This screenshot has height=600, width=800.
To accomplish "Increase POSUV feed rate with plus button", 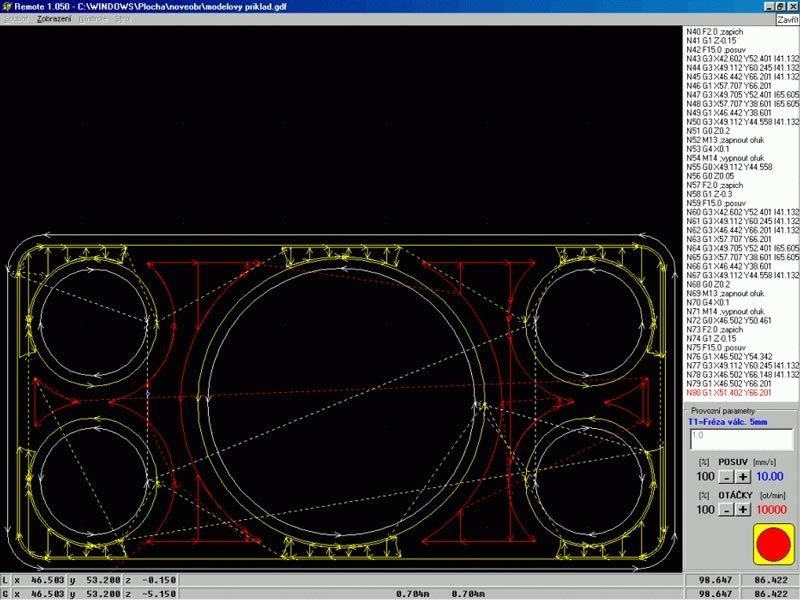I will [x=743, y=477].
